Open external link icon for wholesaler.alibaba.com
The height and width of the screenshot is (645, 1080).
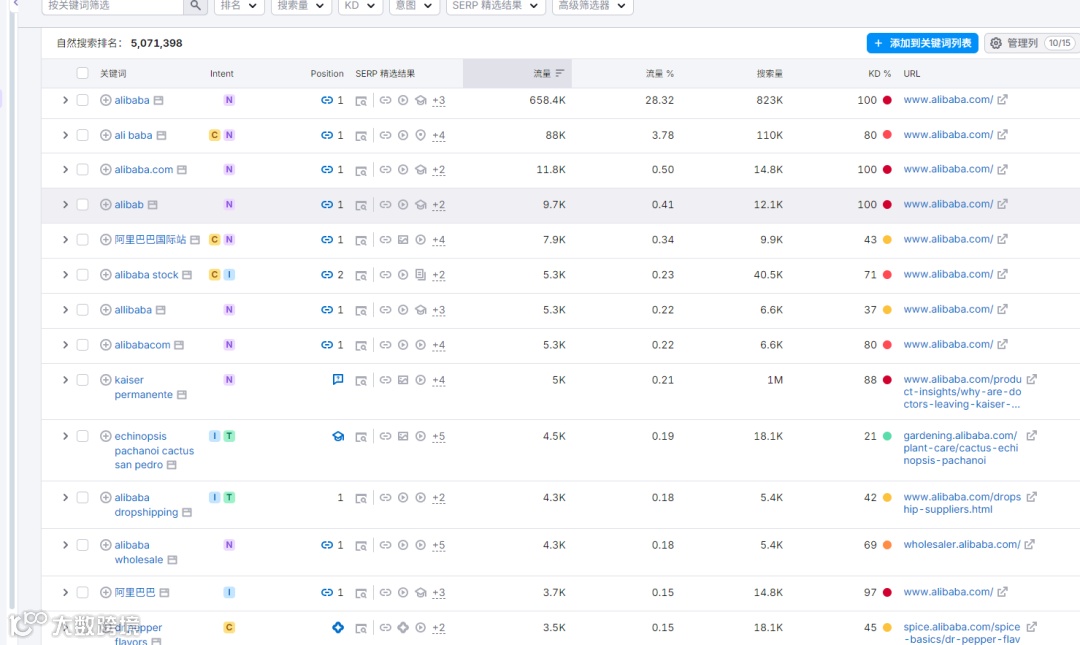click(1029, 544)
